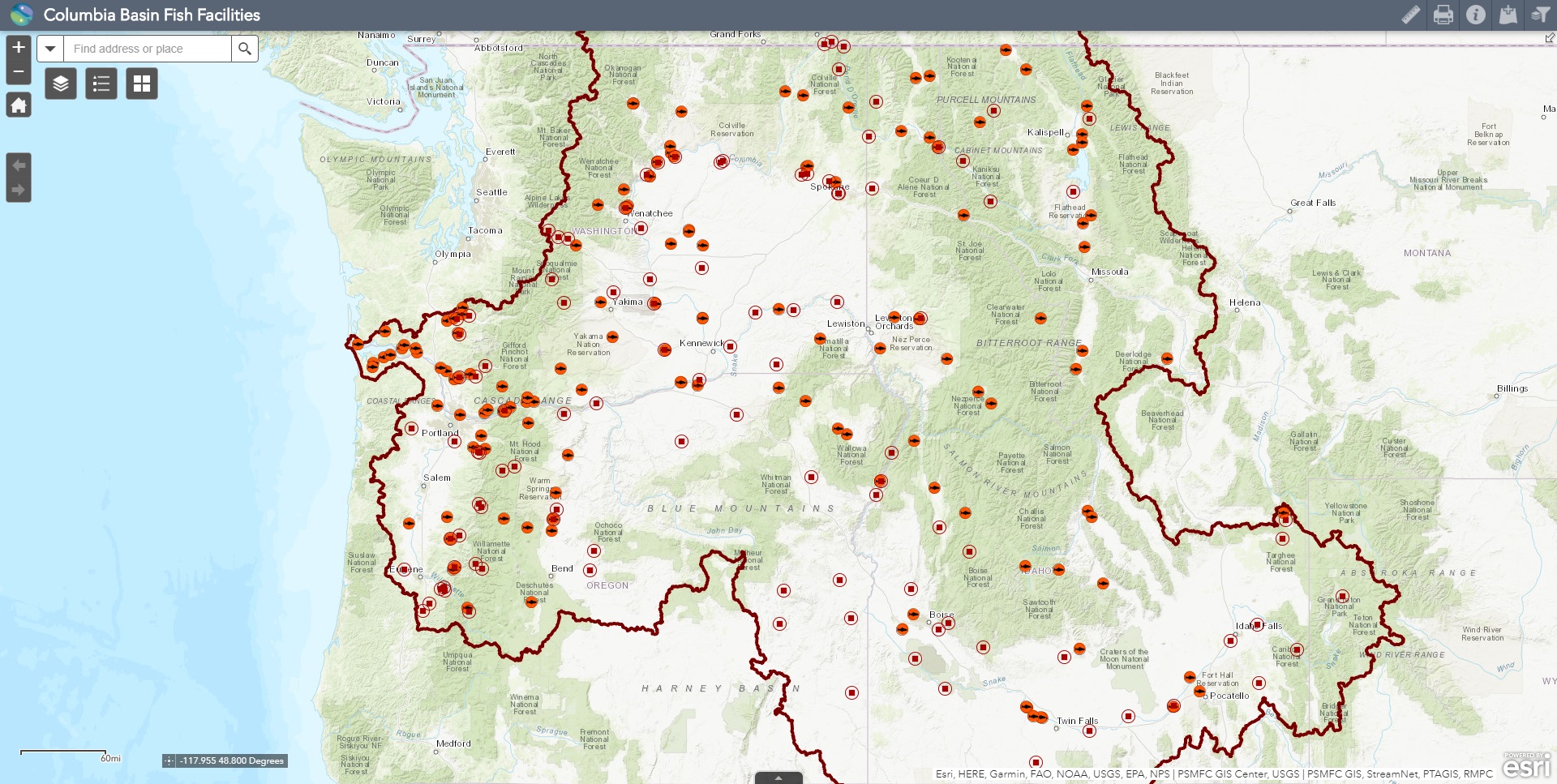Screen dimensions: 1557x784
Task: Select facility marker left of Pocatello label
Action: pyautogui.click(x=1200, y=692)
